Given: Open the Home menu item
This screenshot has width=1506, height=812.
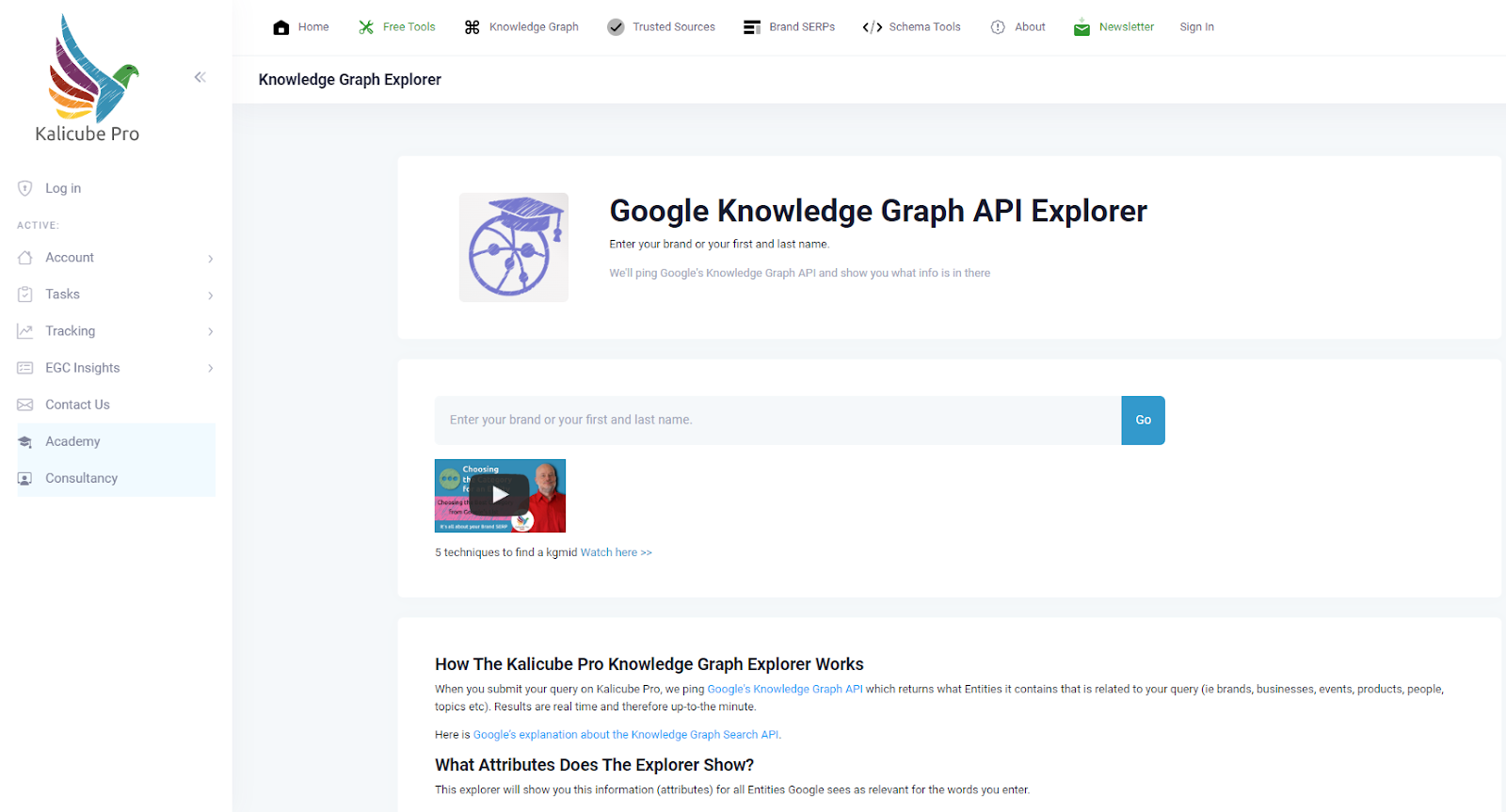Looking at the screenshot, I should (x=313, y=27).
